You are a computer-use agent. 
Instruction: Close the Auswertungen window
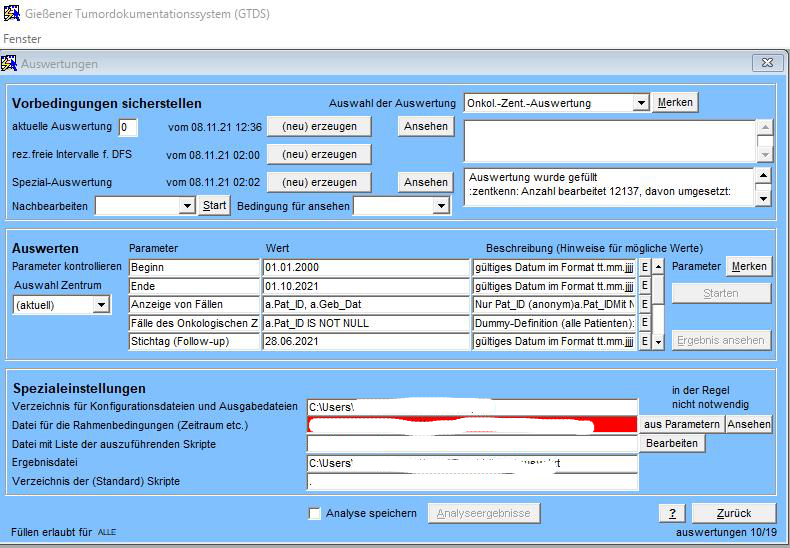tap(766, 63)
